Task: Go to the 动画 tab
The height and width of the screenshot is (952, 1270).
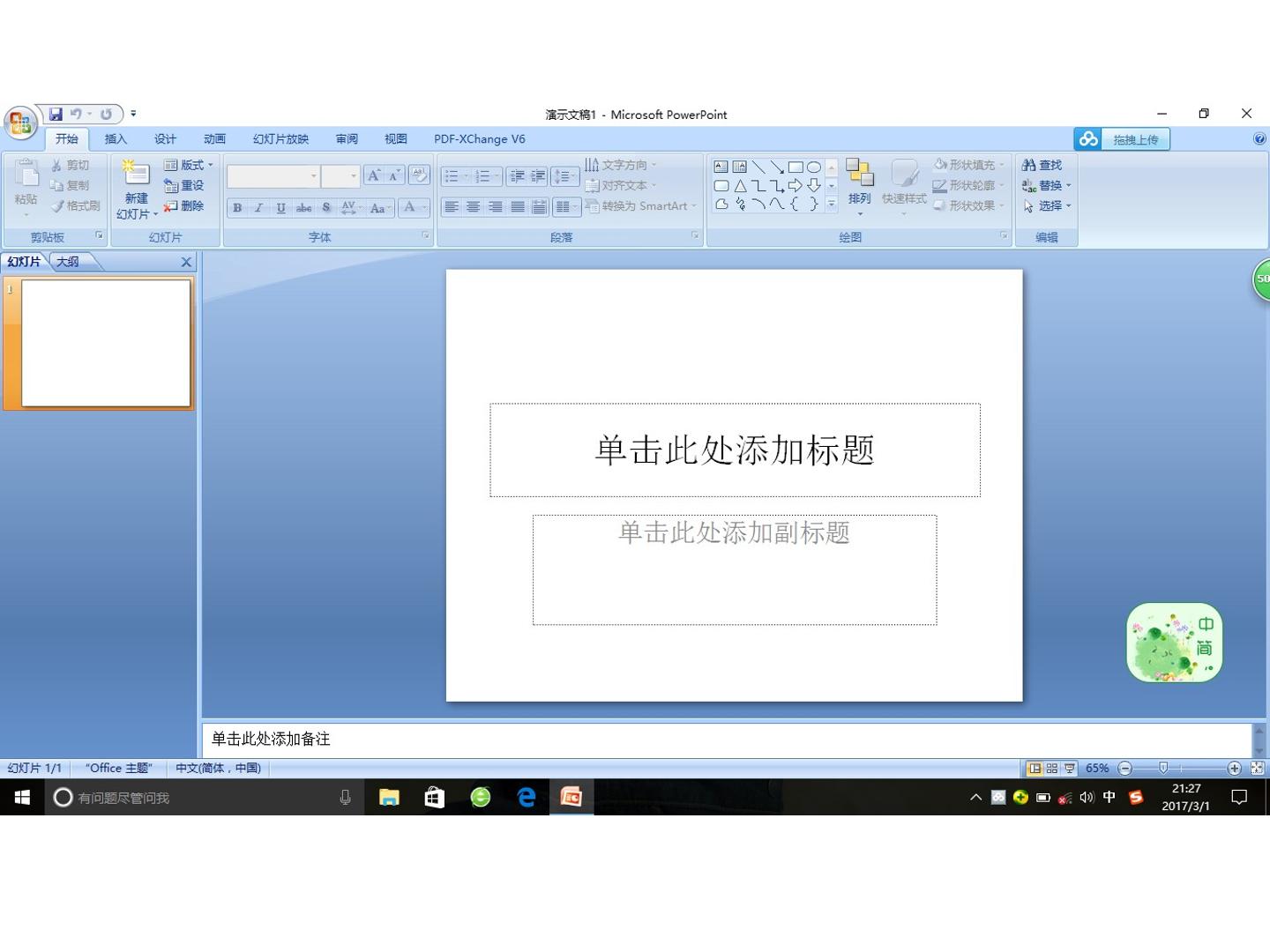Action: (x=214, y=139)
